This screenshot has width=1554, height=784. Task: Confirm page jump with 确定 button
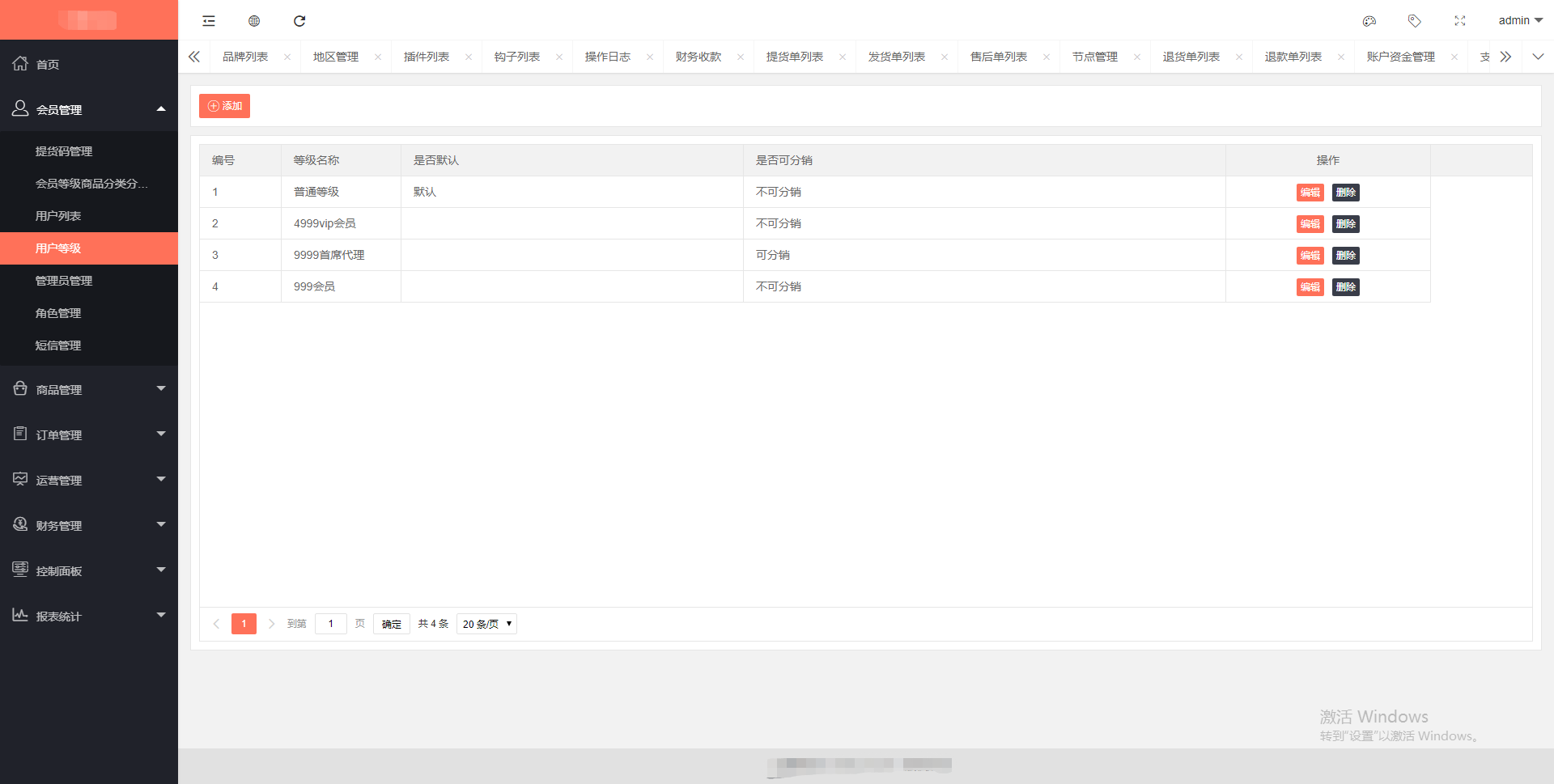point(392,624)
